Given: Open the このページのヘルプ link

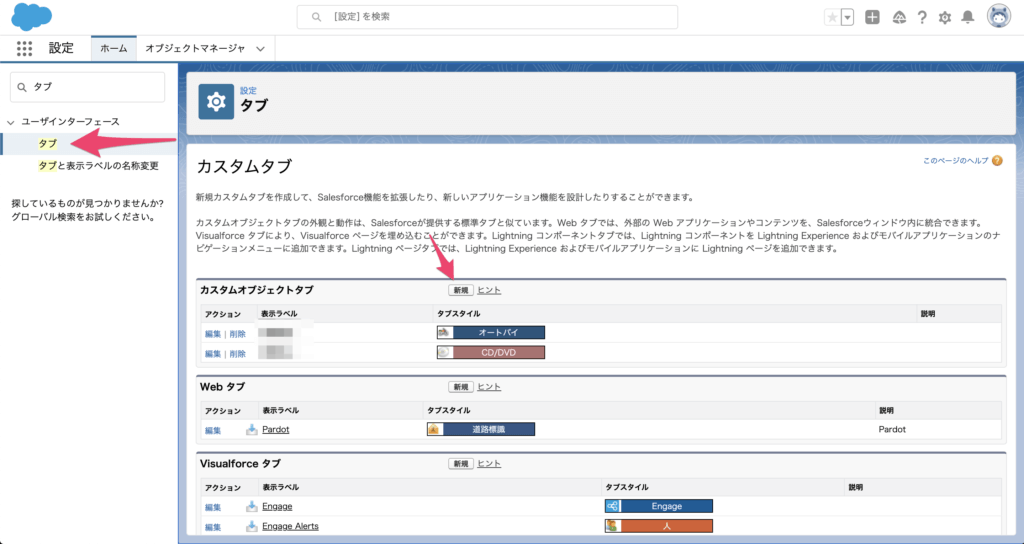Looking at the screenshot, I should click(x=955, y=161).
